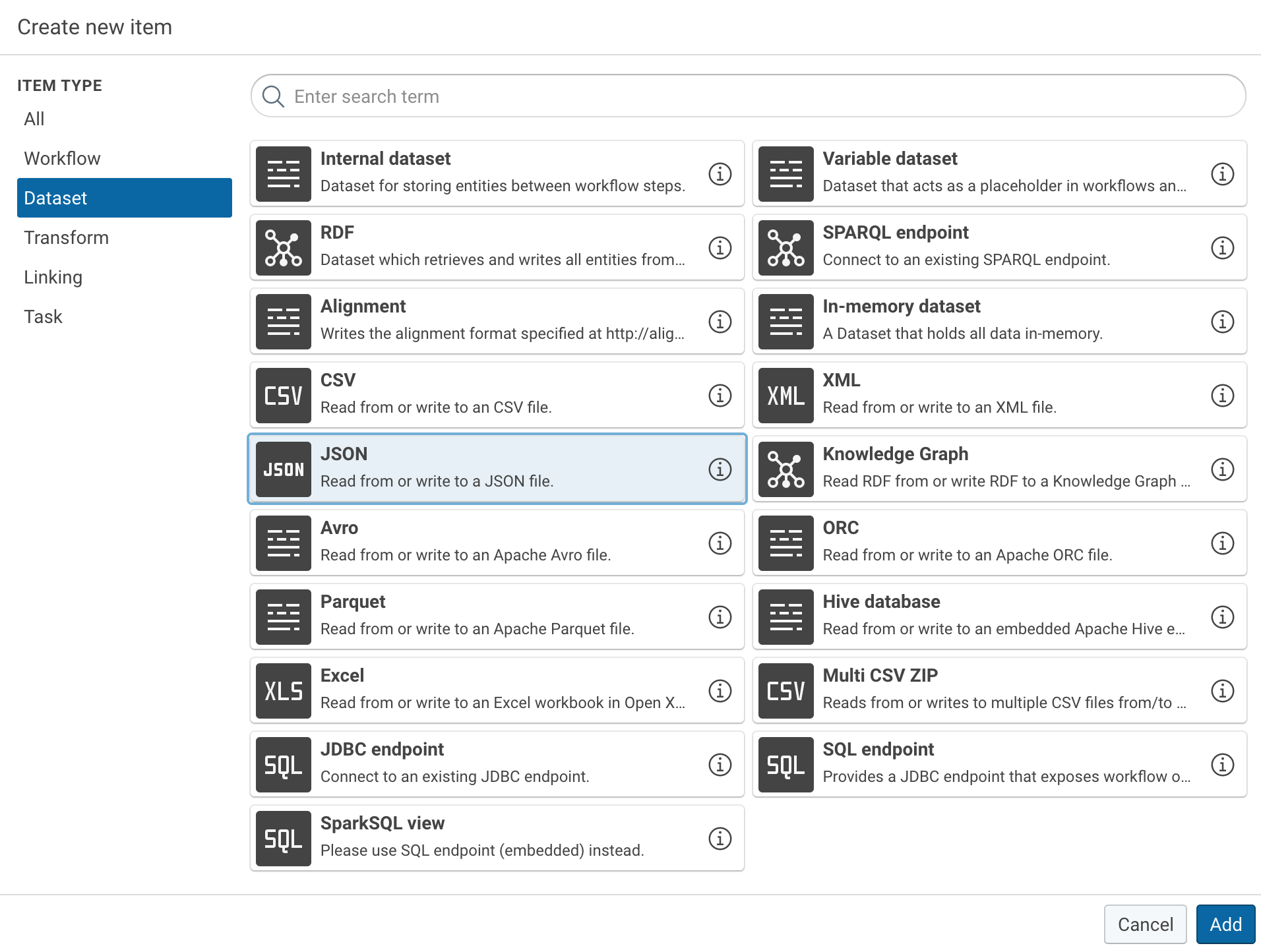Open info for SPARQL endpoint
1261x952 pixels.
[x=1222, y=248]
